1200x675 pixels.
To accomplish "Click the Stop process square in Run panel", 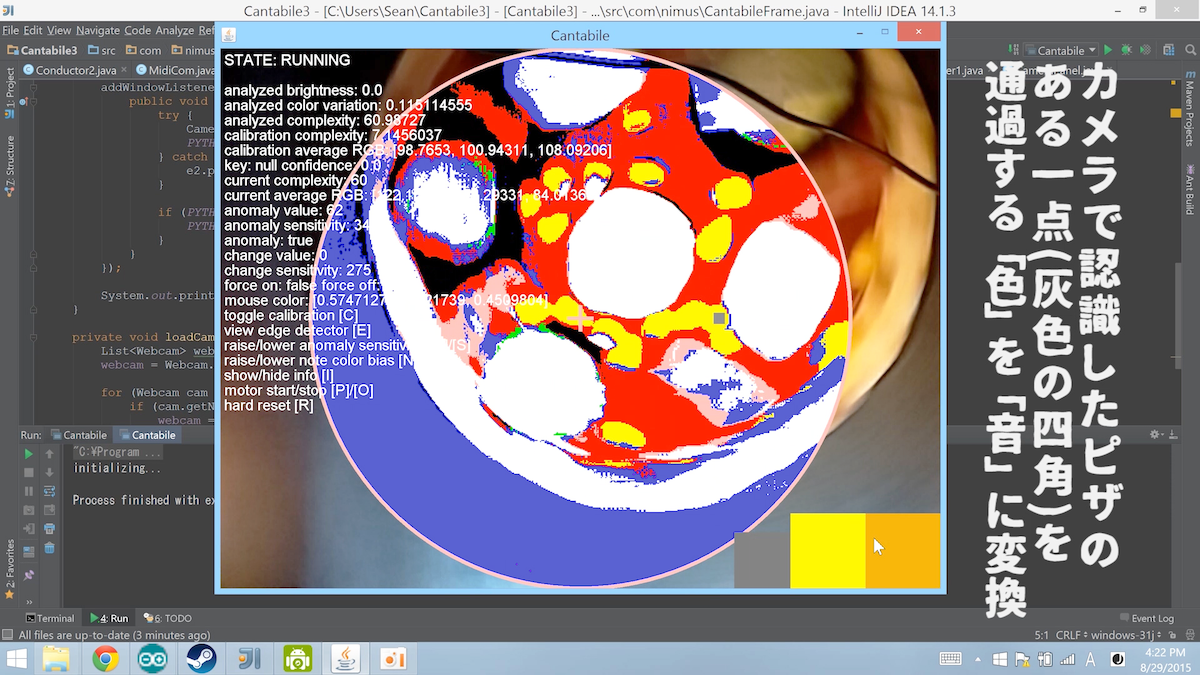I will (28, 472).
